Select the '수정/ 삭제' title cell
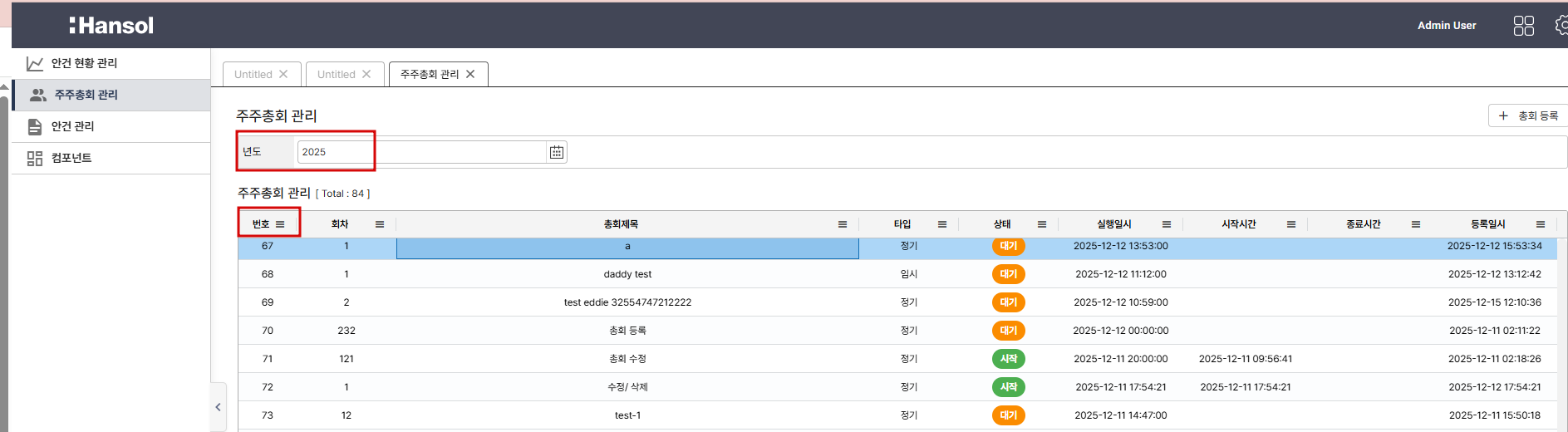Image resolution: width=1568 pixels, height=432 pixels. coord(627,387)
